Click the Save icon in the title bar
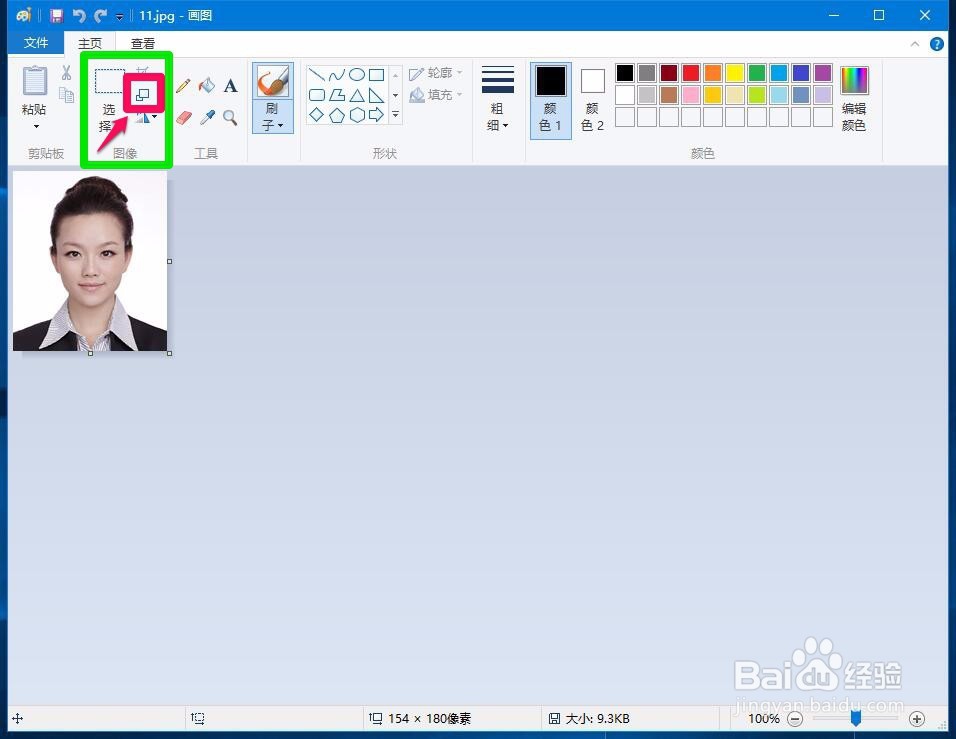The height and width of the screenshot is (739, 956). pyautogui.click(x=57, y=15)
